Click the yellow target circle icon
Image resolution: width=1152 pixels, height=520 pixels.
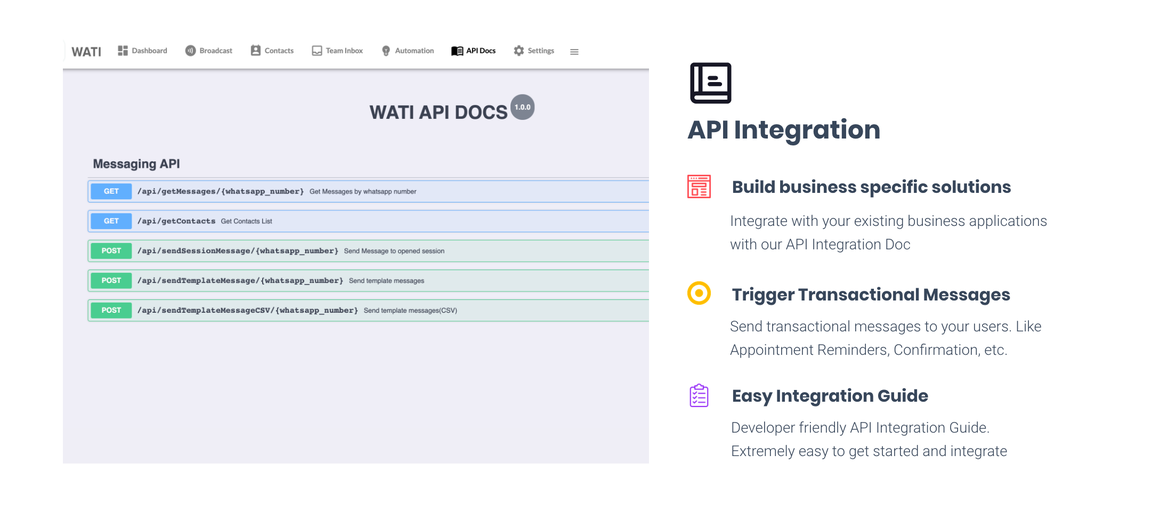(699, 294)
